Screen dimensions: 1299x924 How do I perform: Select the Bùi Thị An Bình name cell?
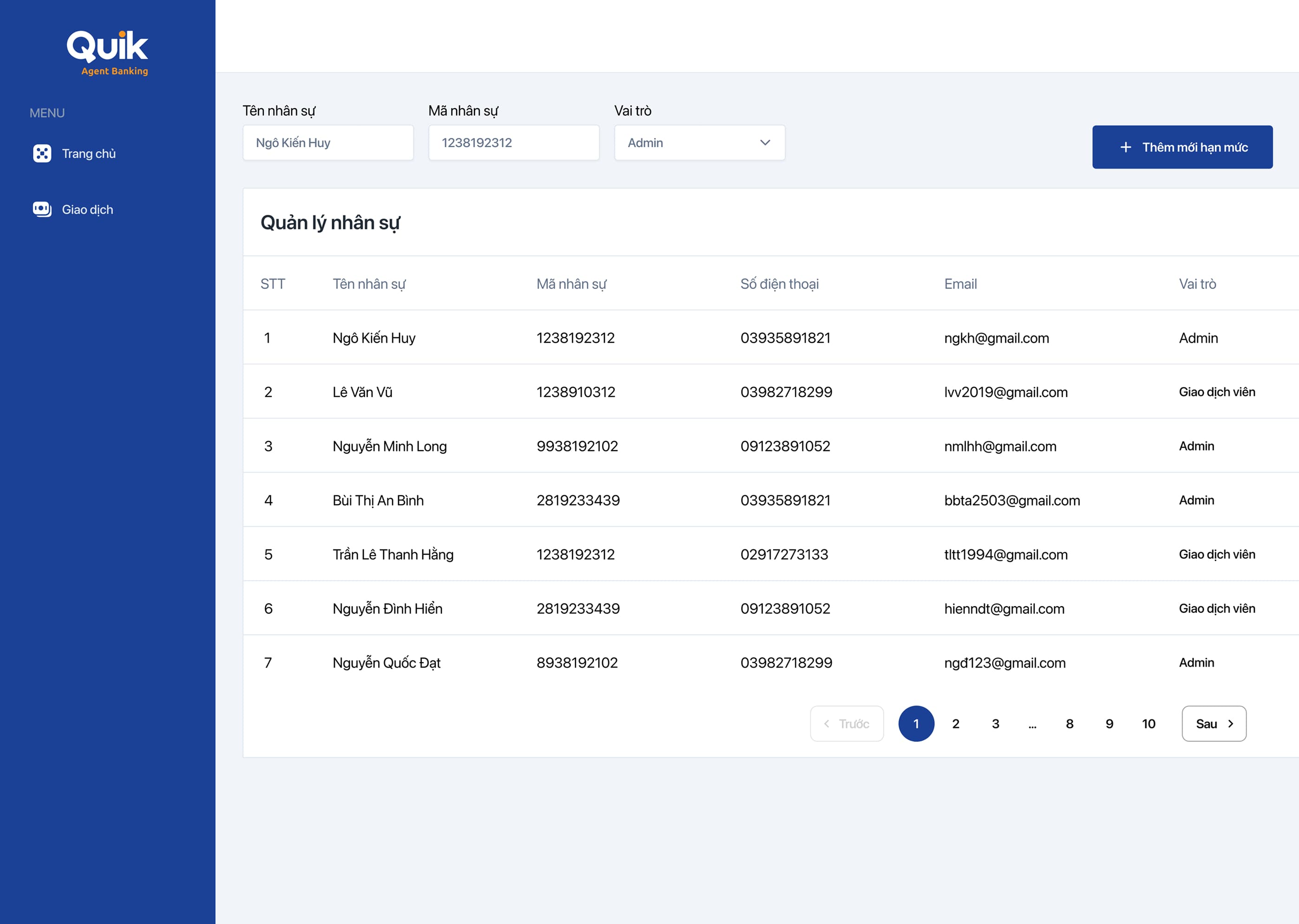click(x=378, y=501)
